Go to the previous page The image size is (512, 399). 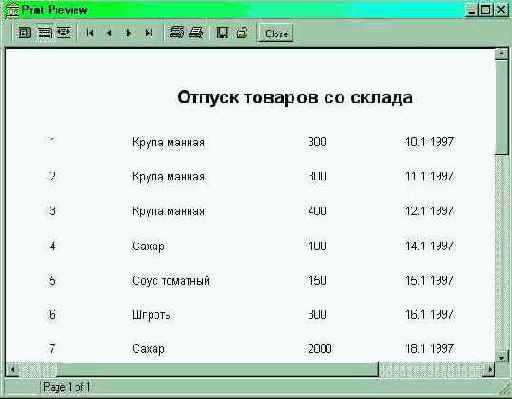click(x=109, y=33)
